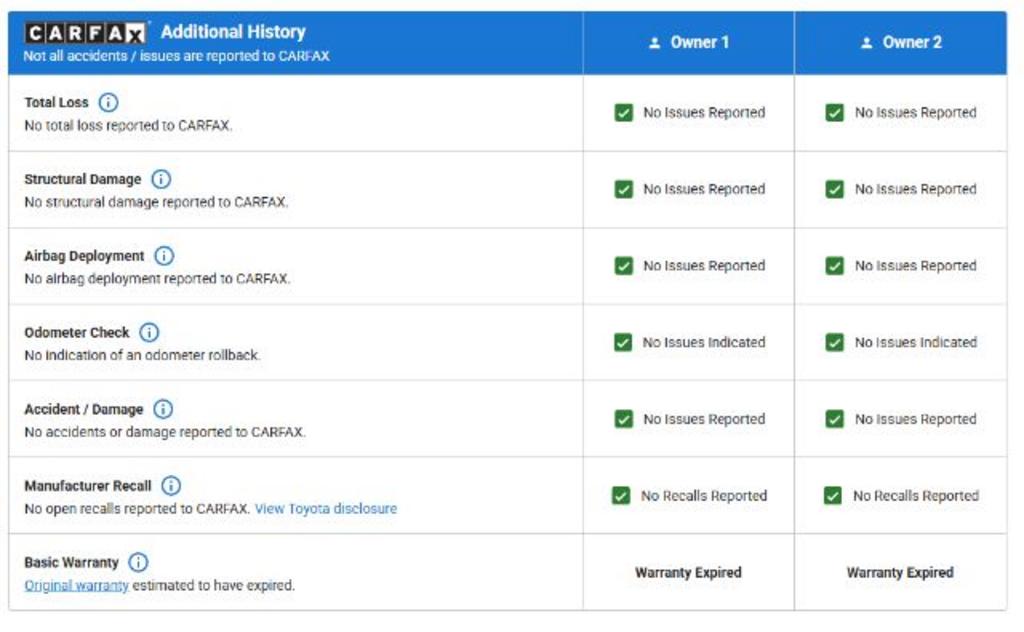This screenshot has height=632, width=1024.
Task: Click the Manufacturer Recall row title
Action: pyautogui.click(x=88, y=486)
